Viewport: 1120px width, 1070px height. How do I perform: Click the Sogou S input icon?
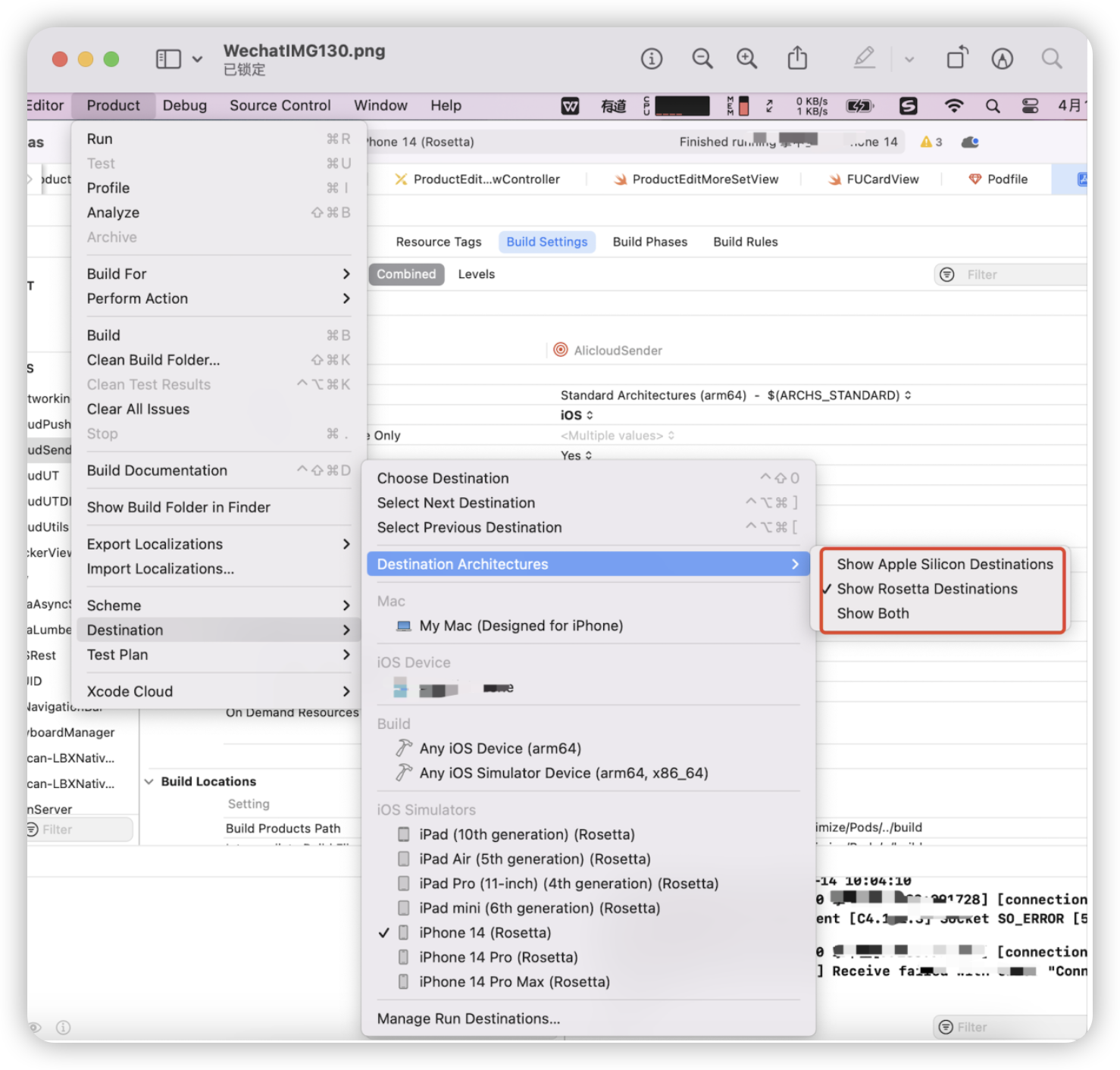(x=908, y=106)
